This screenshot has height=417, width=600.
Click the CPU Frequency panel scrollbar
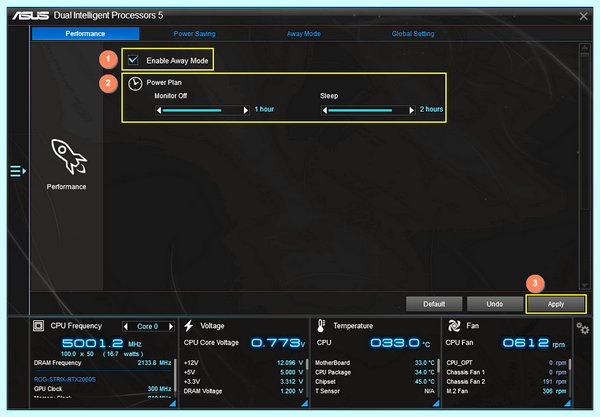coord(175,374)
